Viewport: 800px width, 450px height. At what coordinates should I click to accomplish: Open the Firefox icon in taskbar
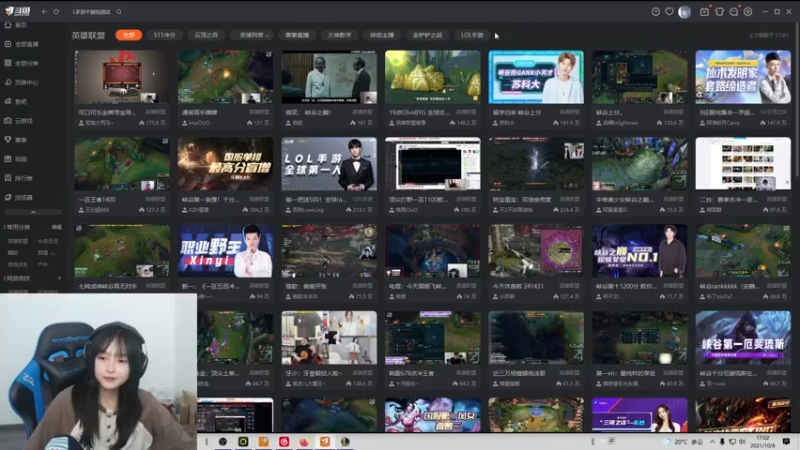coord(305,442)
